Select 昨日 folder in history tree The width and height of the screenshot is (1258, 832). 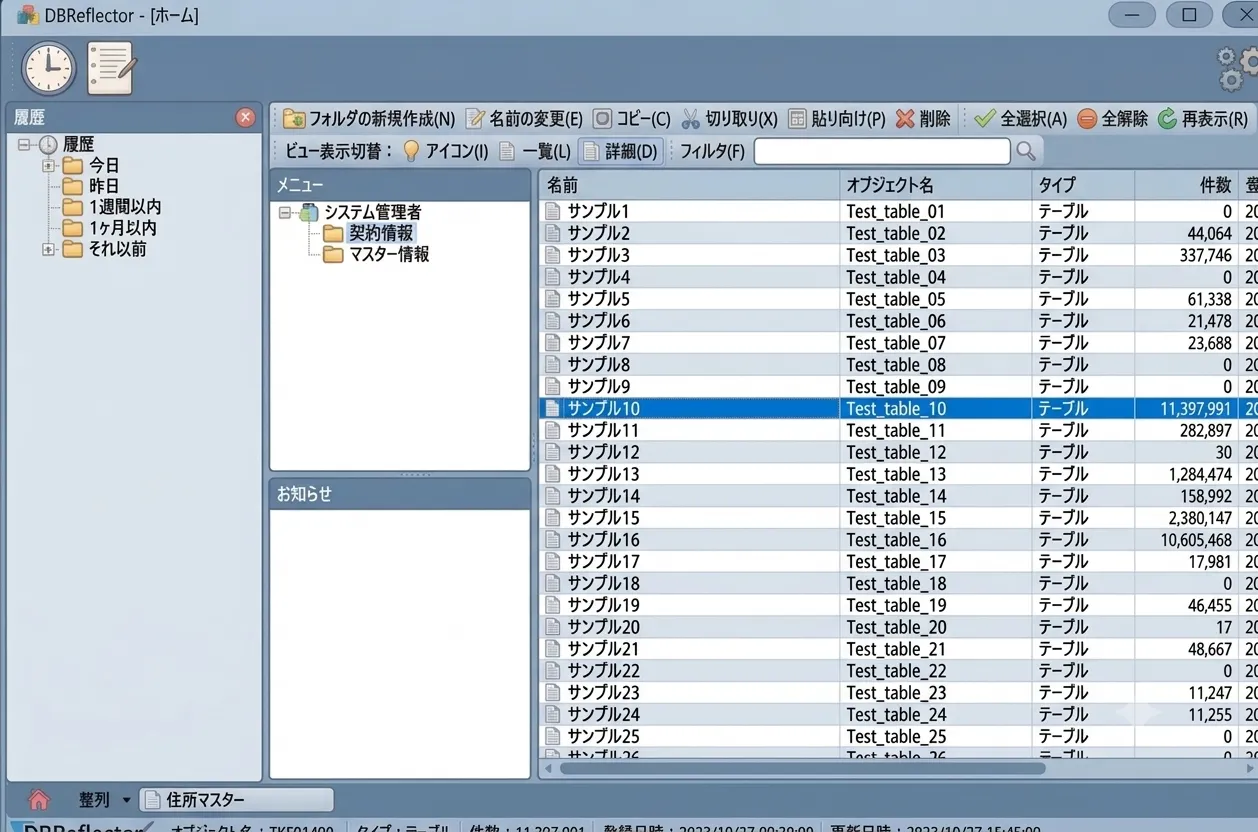click(x=90, y=186)
